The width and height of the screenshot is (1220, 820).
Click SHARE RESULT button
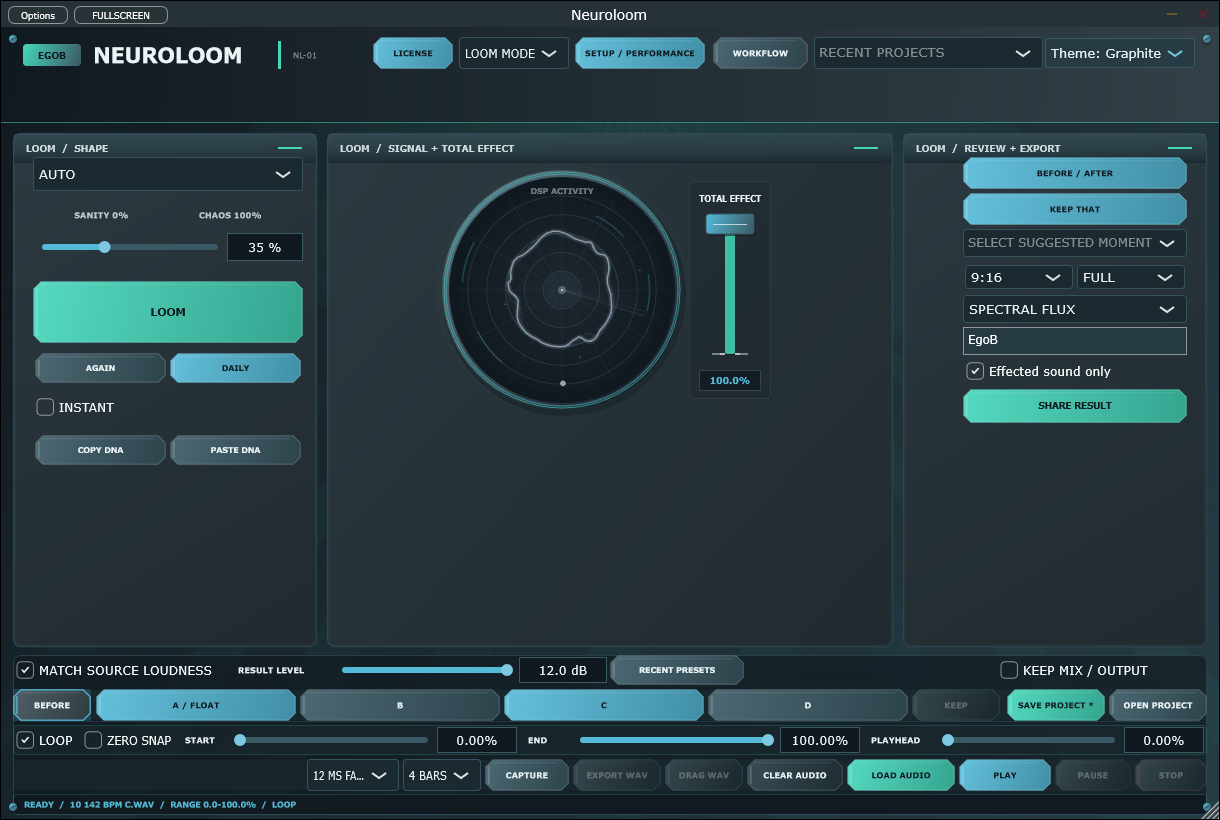click(x=1075, y=406)
